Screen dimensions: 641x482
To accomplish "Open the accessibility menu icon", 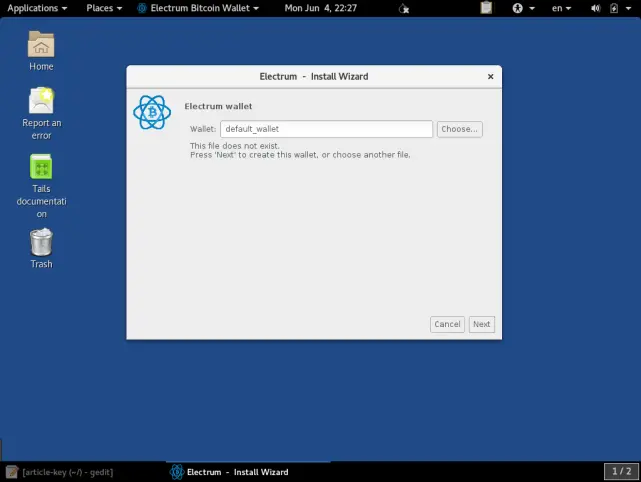I will tap(518, 8).
